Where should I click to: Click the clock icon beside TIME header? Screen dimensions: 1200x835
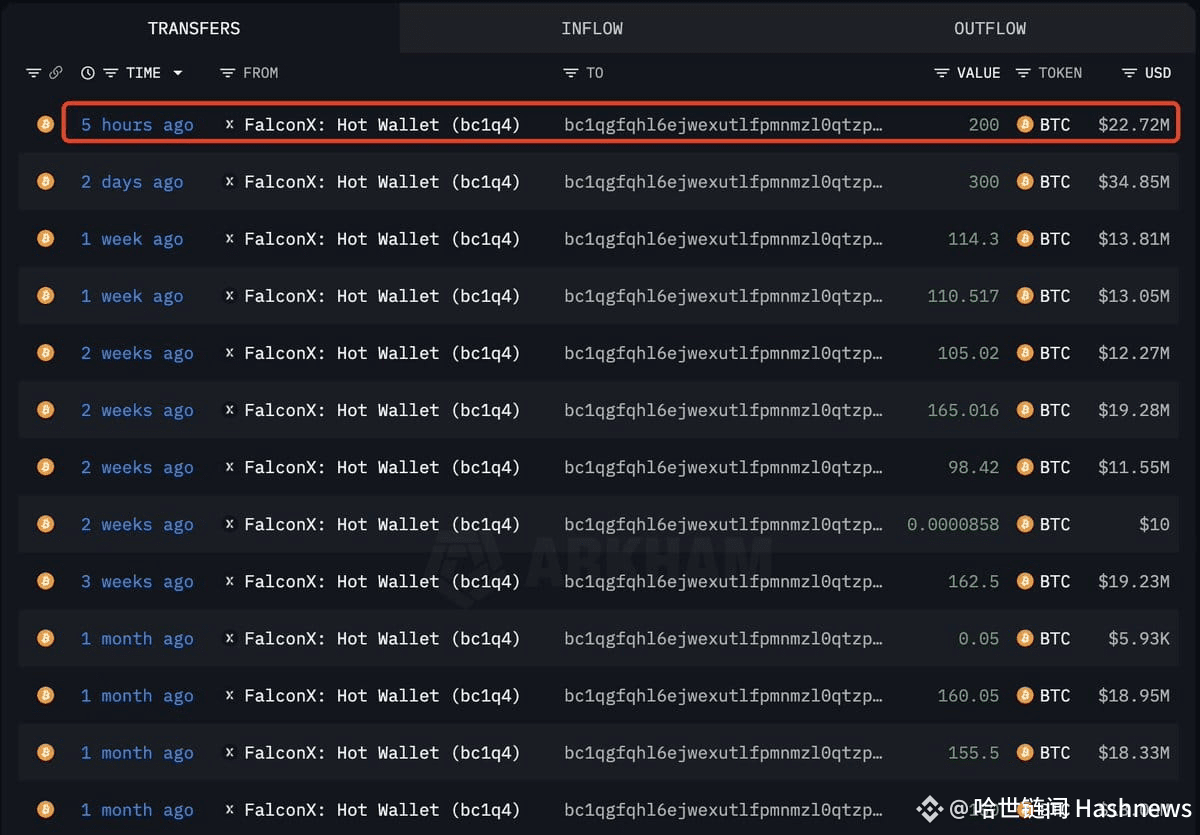click(88, 73)
